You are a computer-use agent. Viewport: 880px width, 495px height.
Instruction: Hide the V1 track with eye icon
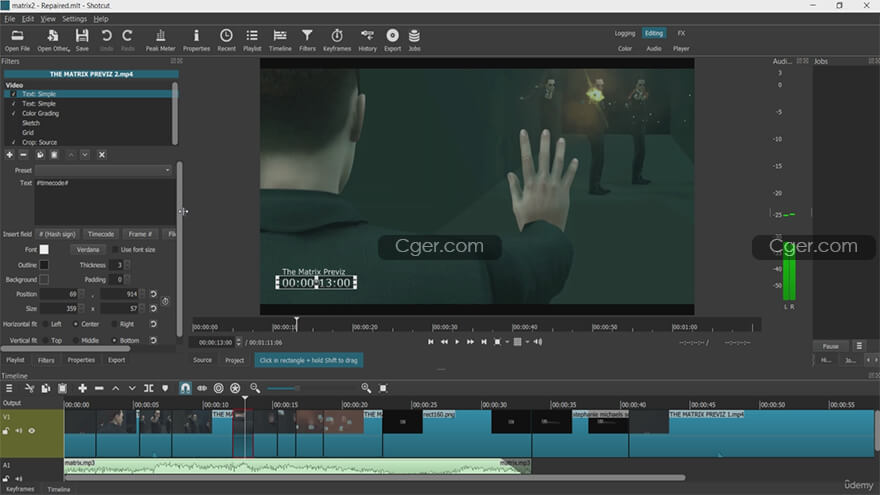click(31, 431)
